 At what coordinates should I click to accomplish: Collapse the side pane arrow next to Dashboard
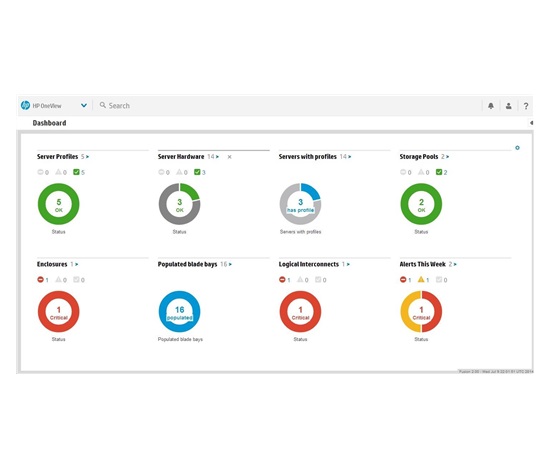tap(531, 123)
